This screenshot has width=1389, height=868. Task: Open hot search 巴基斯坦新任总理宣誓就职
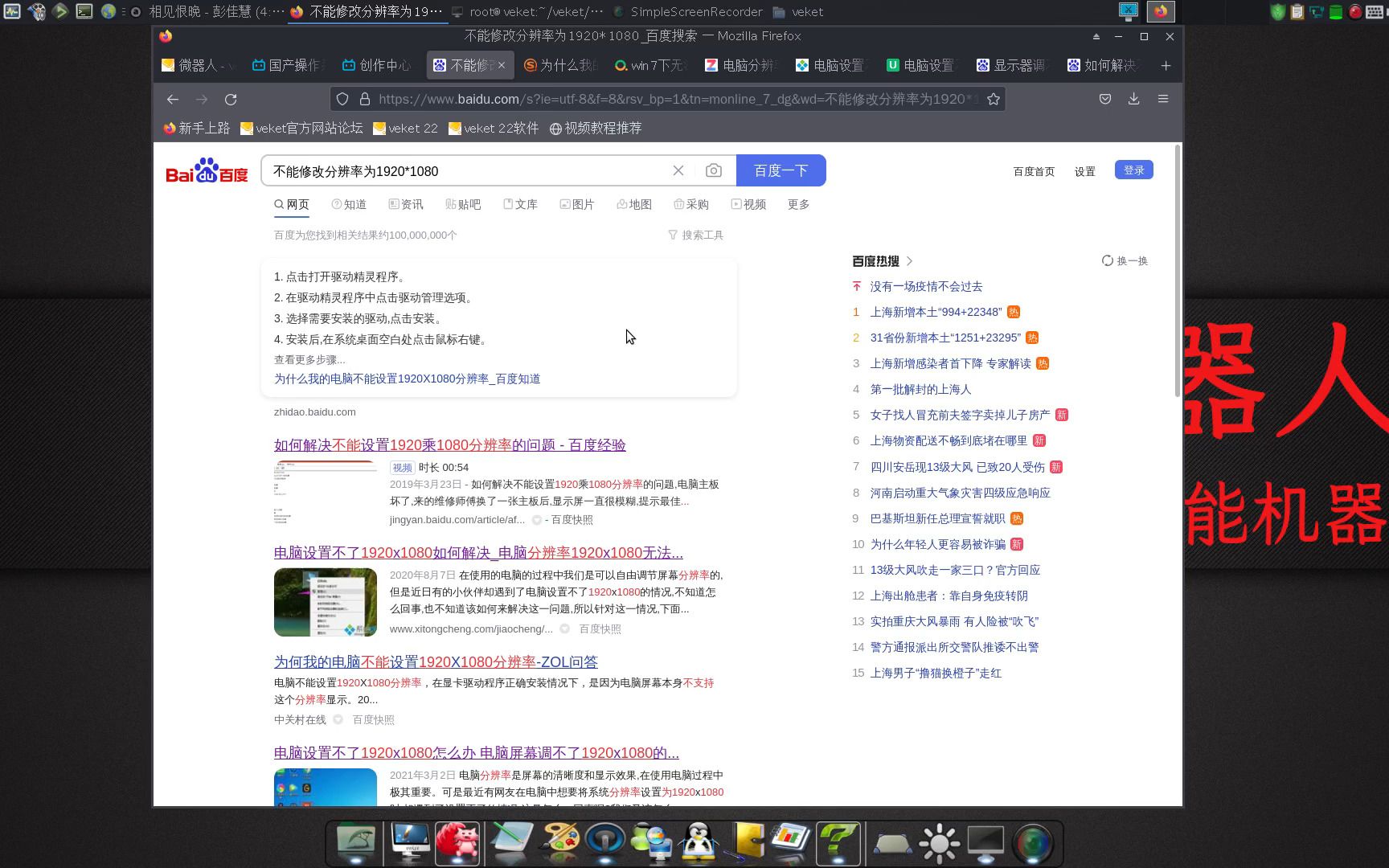937,518
